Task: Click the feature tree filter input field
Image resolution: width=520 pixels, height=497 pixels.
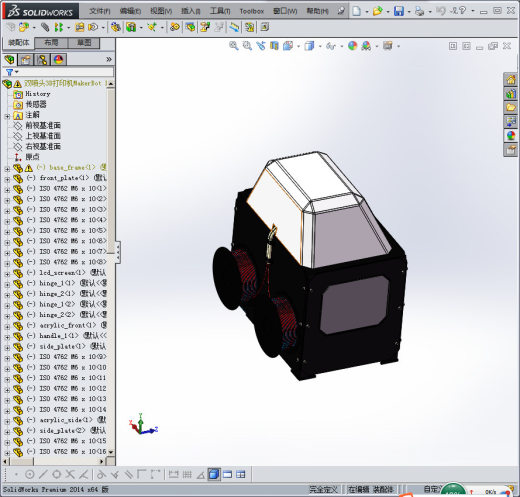Action: pyautogui.click(x=59, y=72)
